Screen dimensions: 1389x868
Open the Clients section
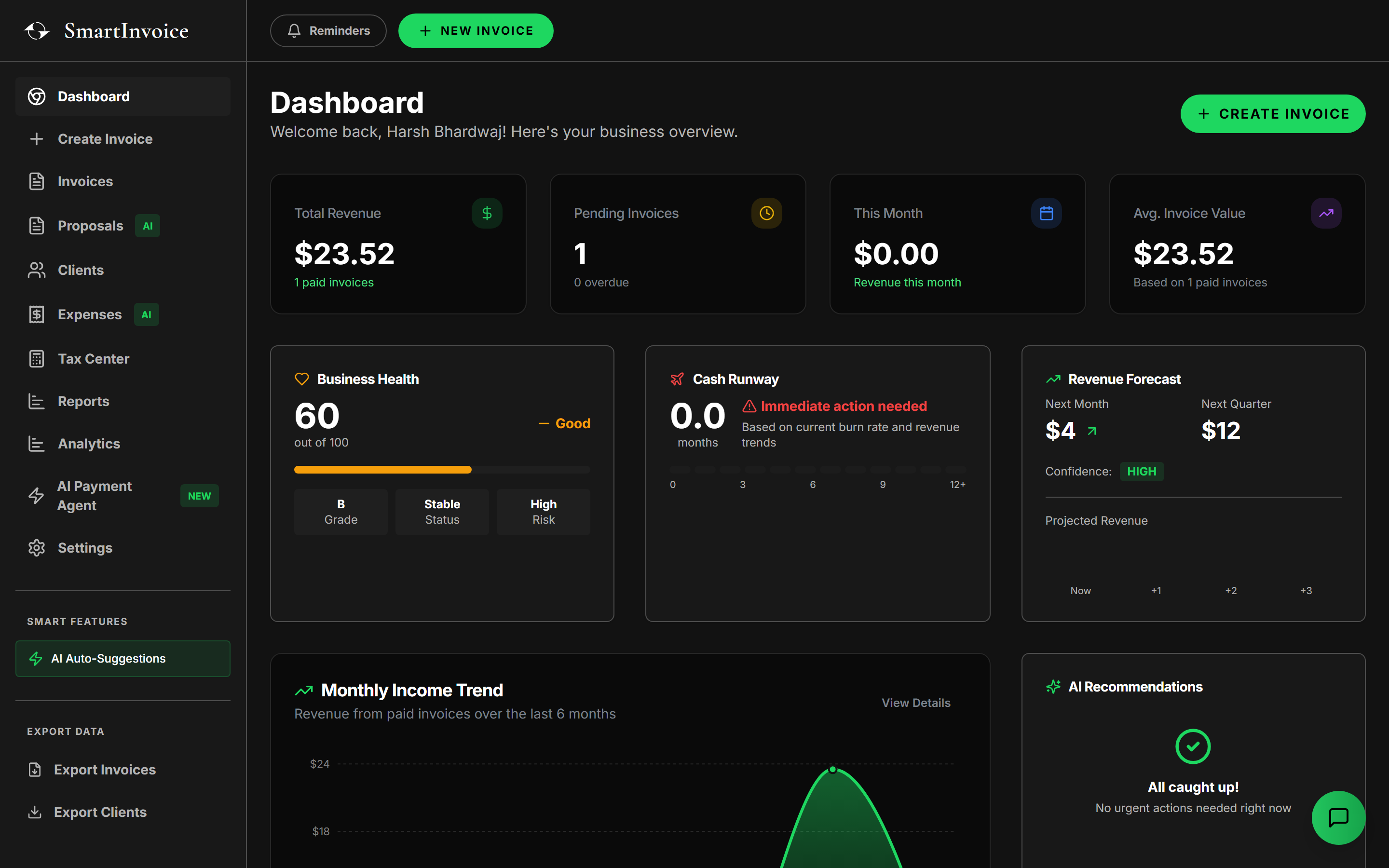[x=123, y=270]
